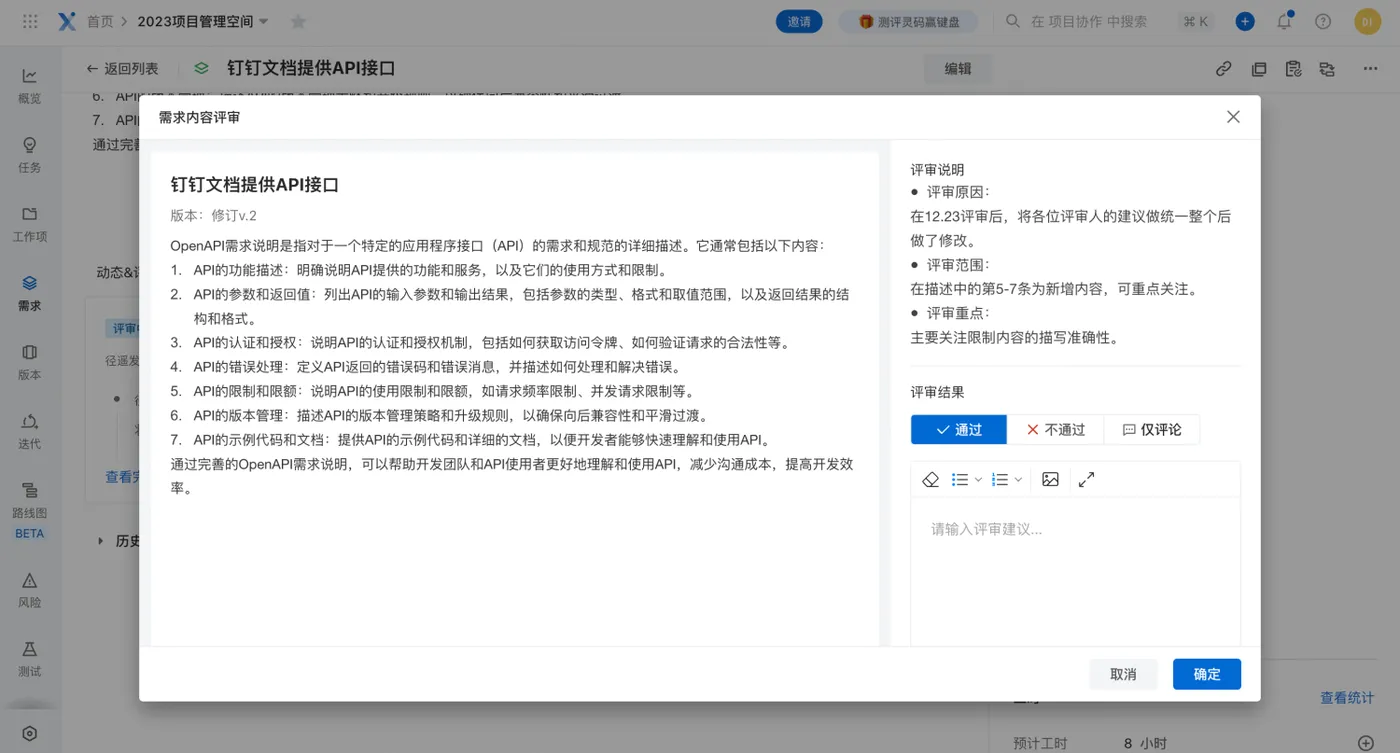This screenshot has height=753, width=1400.
Task: Click the 确定 confirm button
Action: (x=1207, y=674)
